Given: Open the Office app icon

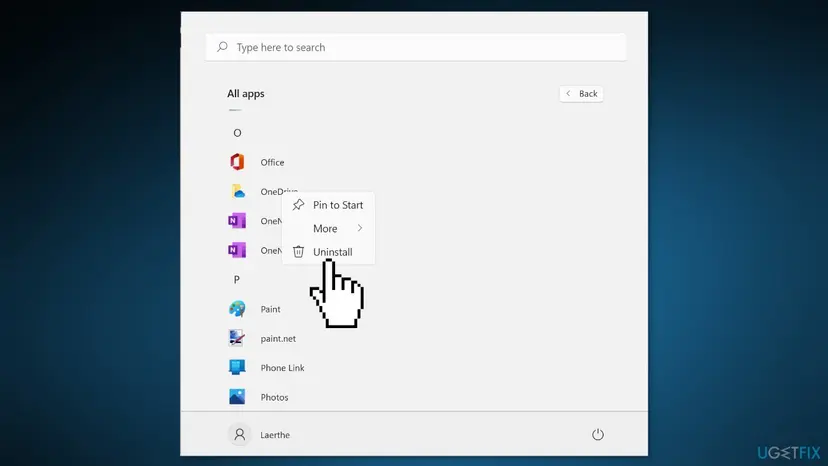Looking at the screenshot, I should (x=237, y=162).
